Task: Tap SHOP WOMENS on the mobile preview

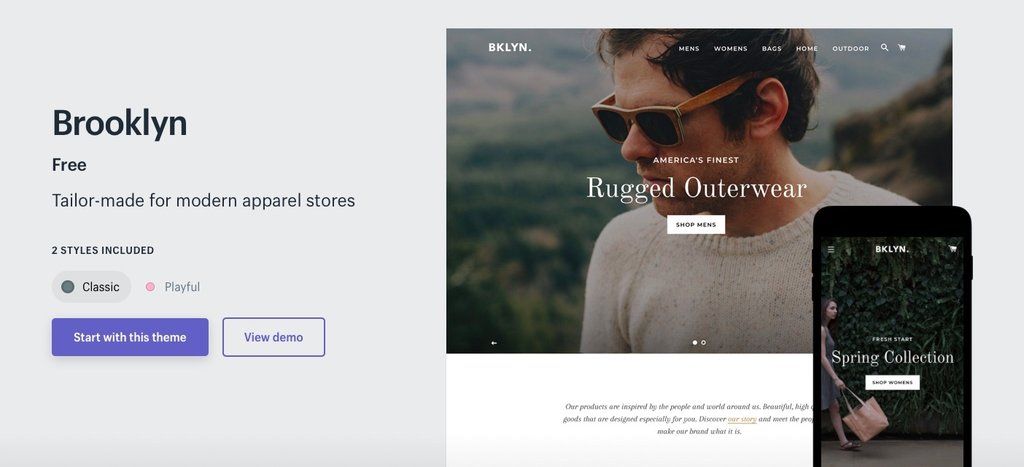Action: 892,382
